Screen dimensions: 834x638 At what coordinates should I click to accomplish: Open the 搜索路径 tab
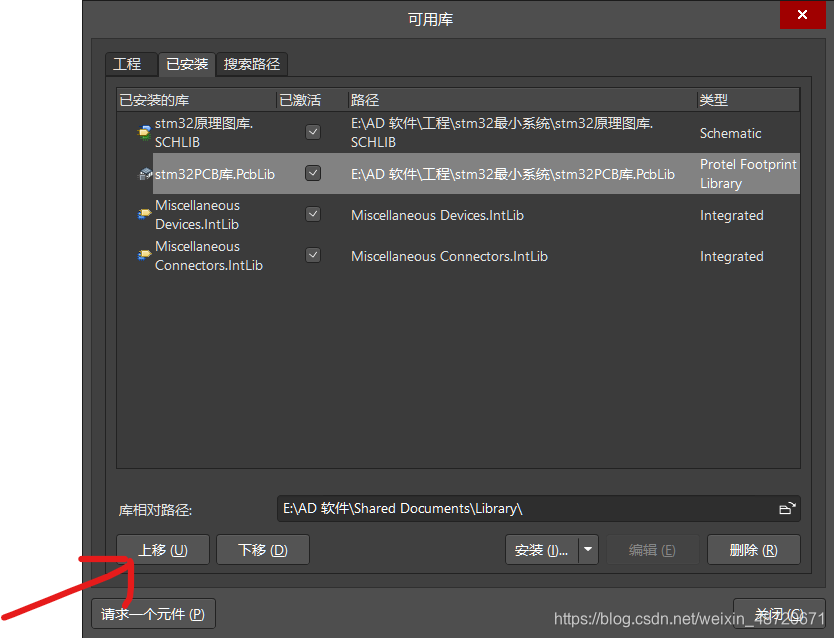pyautogui.click(x=252, y=64)
